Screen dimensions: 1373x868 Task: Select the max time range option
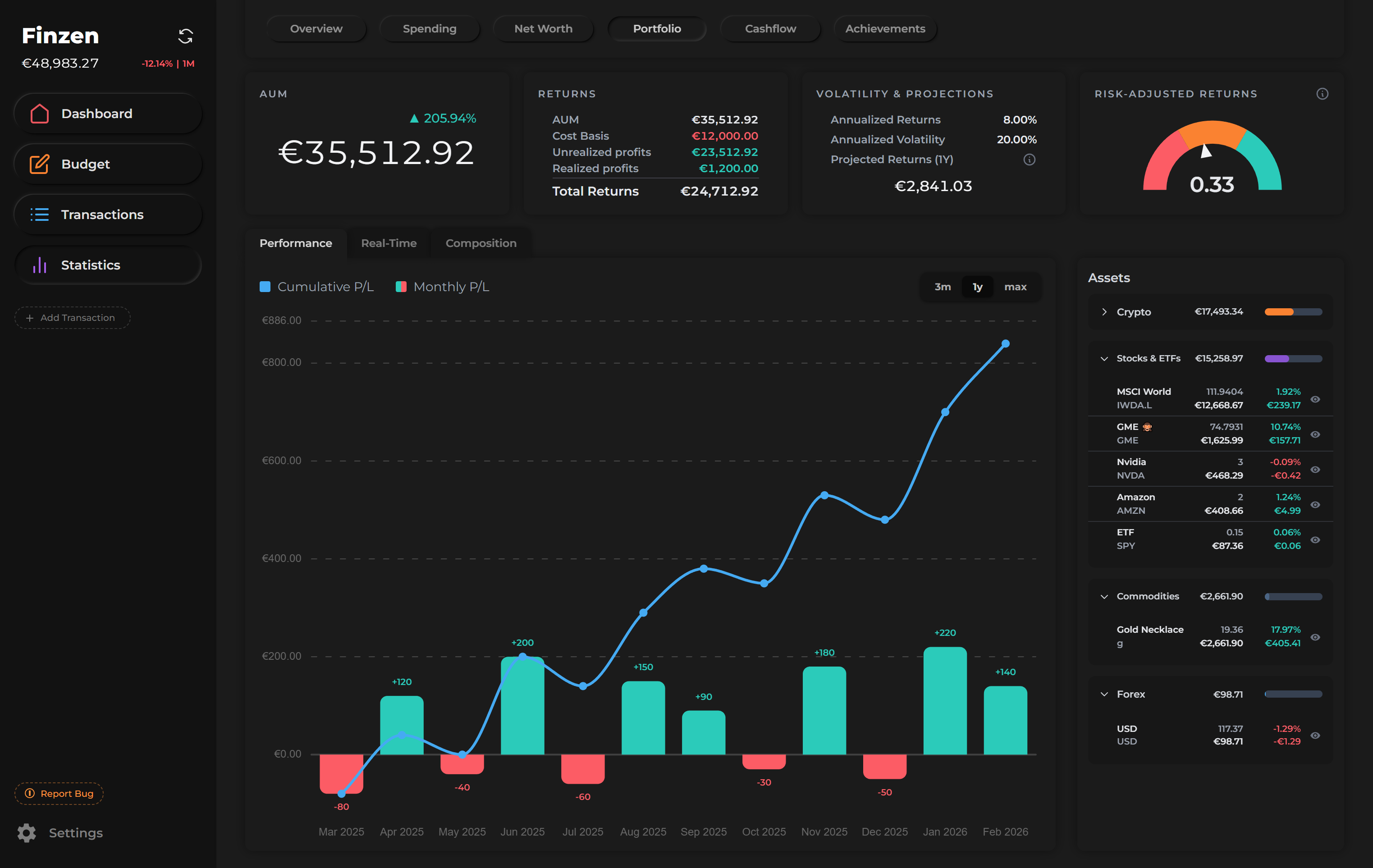tap(1016, 287)
